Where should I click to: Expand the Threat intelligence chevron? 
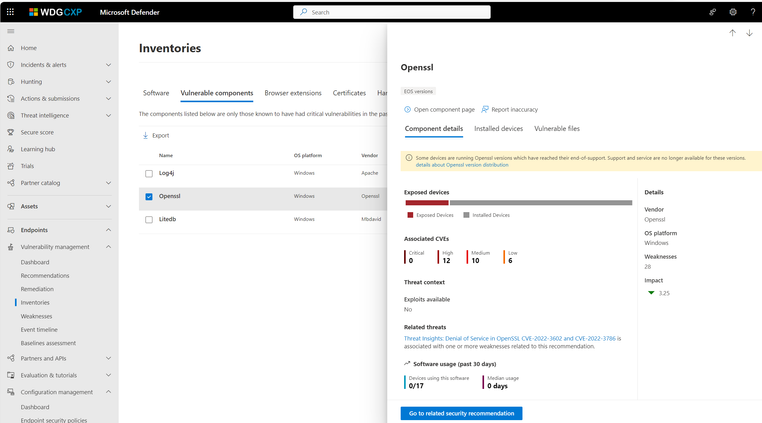(x=108, y=115)
